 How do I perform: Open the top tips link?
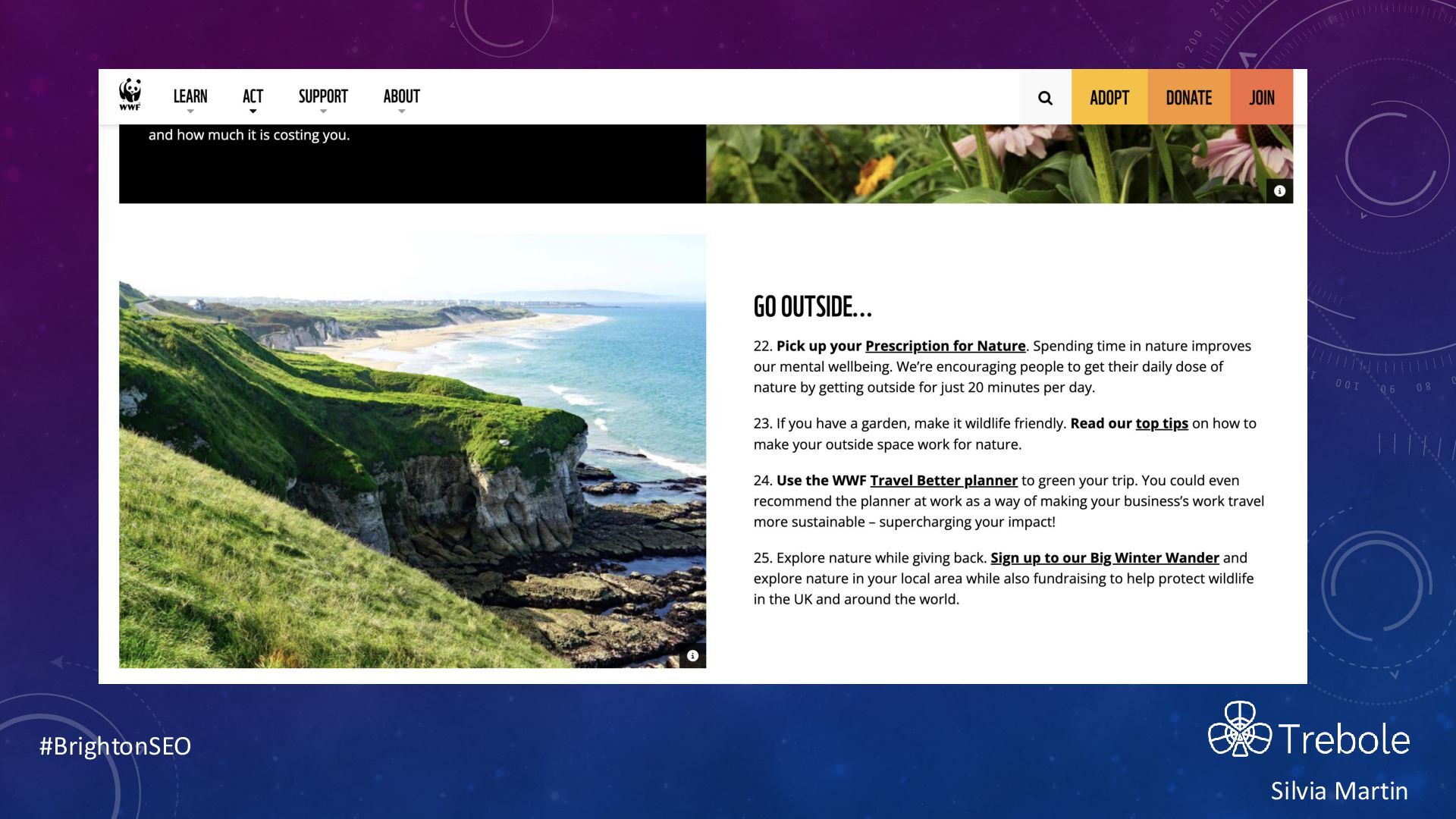(1161, 423)
